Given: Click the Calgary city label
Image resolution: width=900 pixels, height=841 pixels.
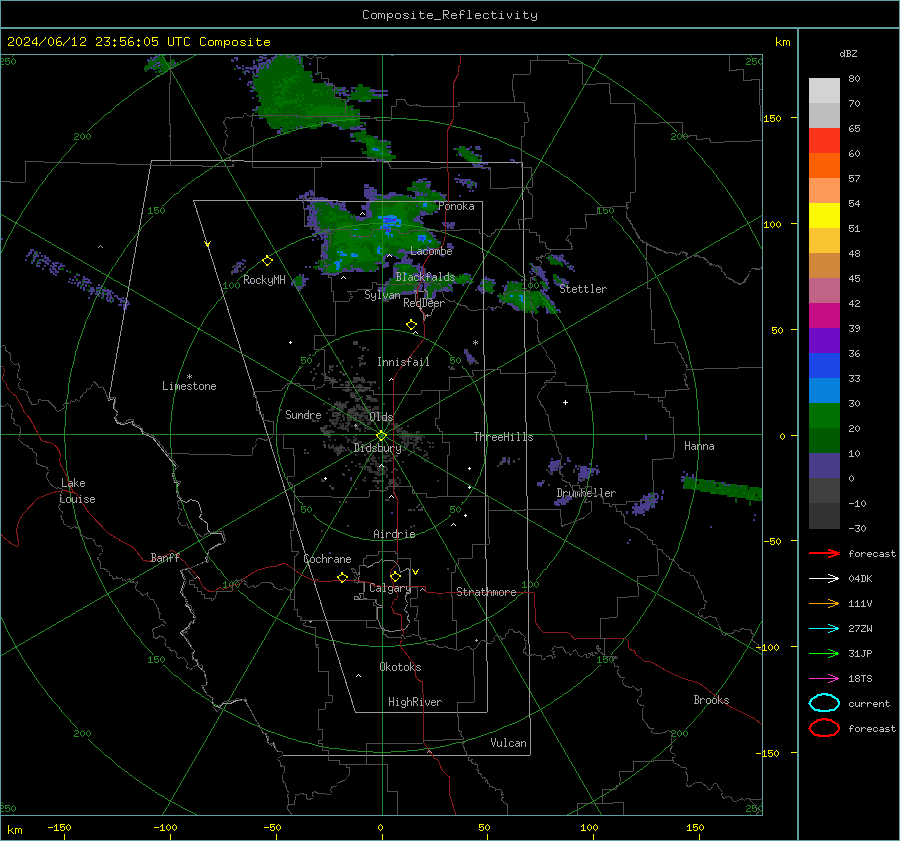Looking at the screenshot, I should pos(390,588).
